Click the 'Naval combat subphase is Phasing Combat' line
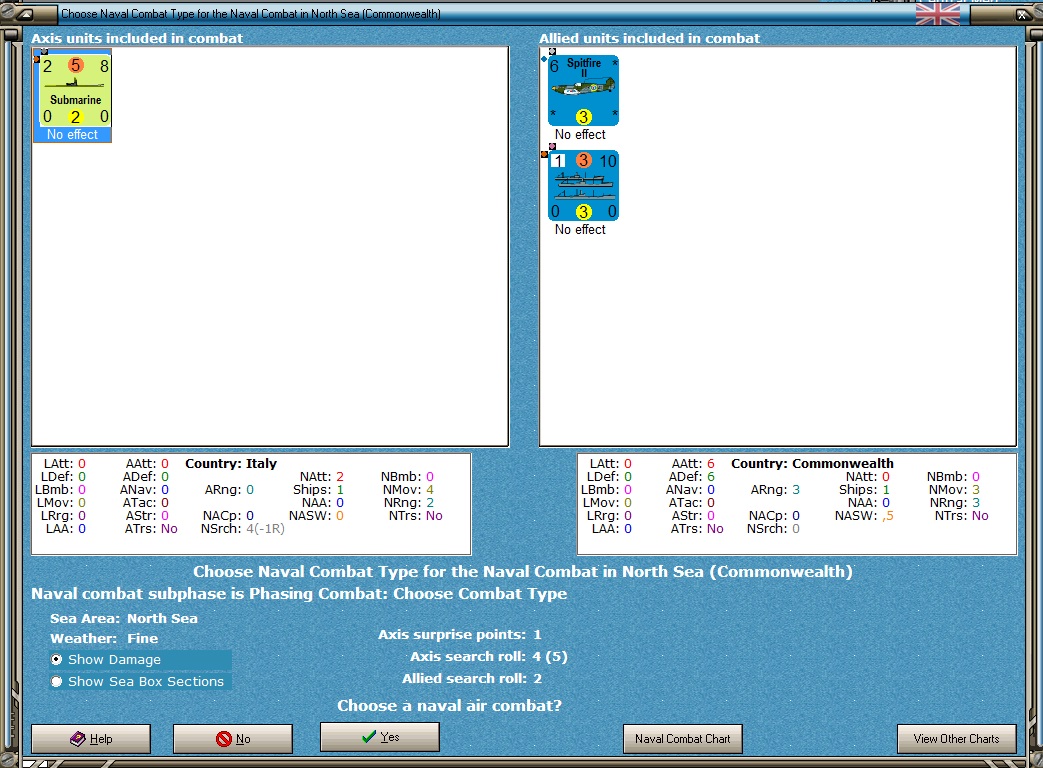The height and width of the screenshot is (768, 1043). tap(299, 594)
